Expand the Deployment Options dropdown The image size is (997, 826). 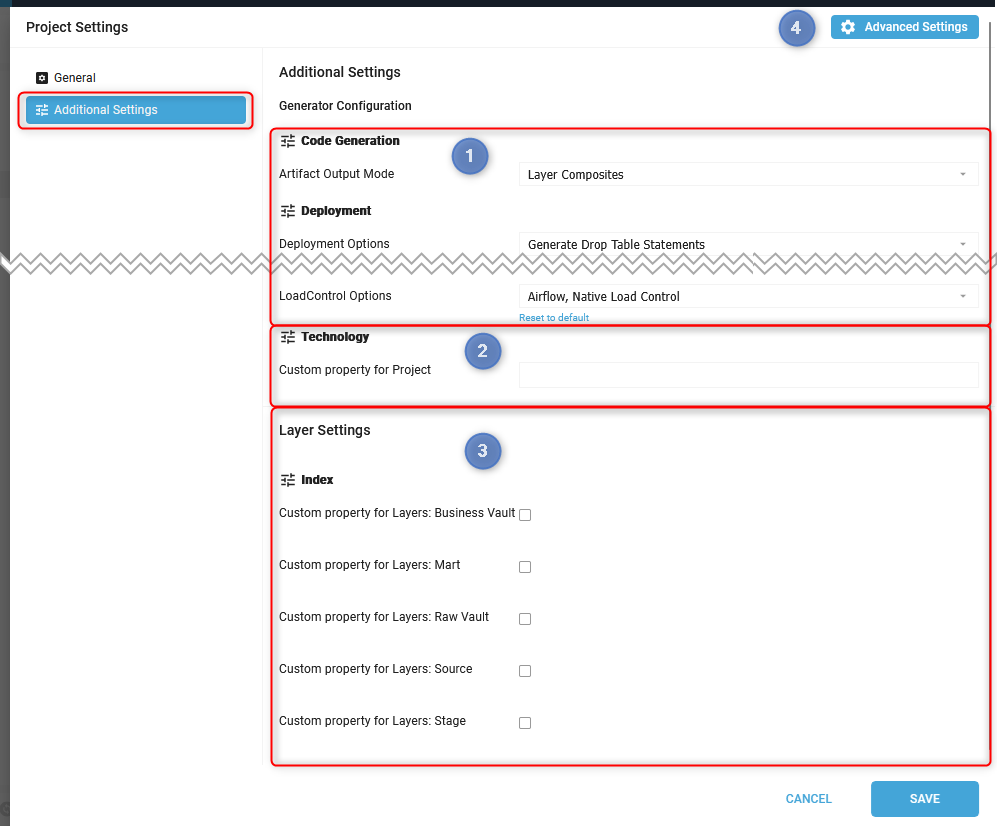[x=748, y=245]
